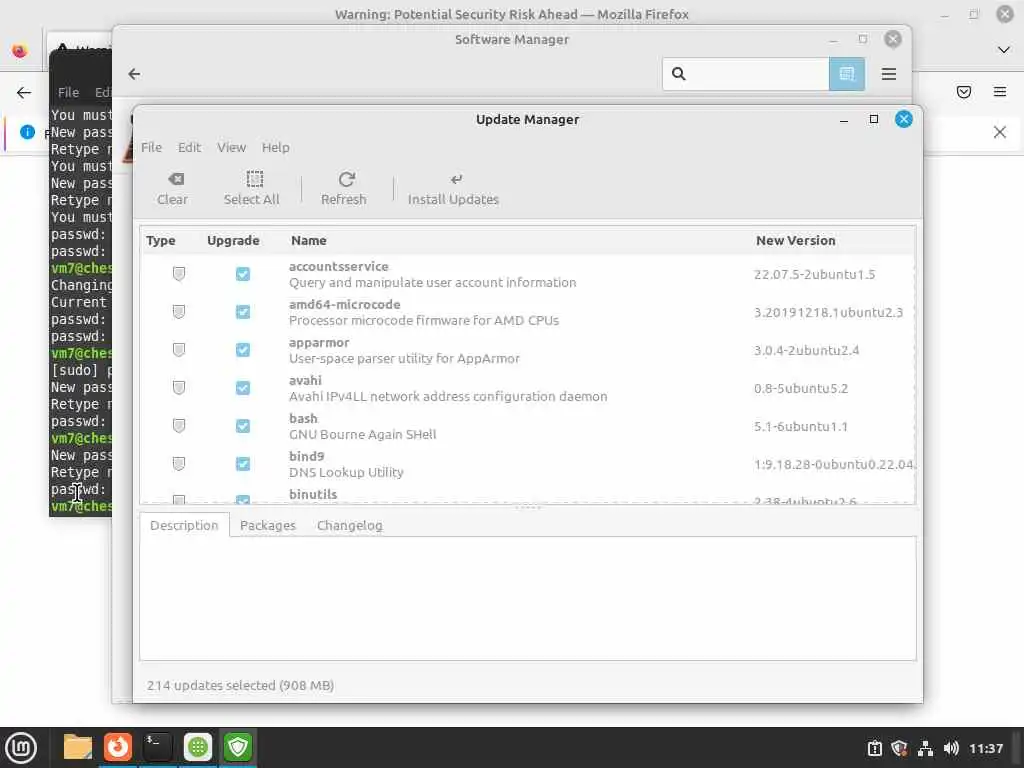Toggle the avahi upgrade checkbox
Viewport: 1024px width, 768px height.
pos(243,388)
